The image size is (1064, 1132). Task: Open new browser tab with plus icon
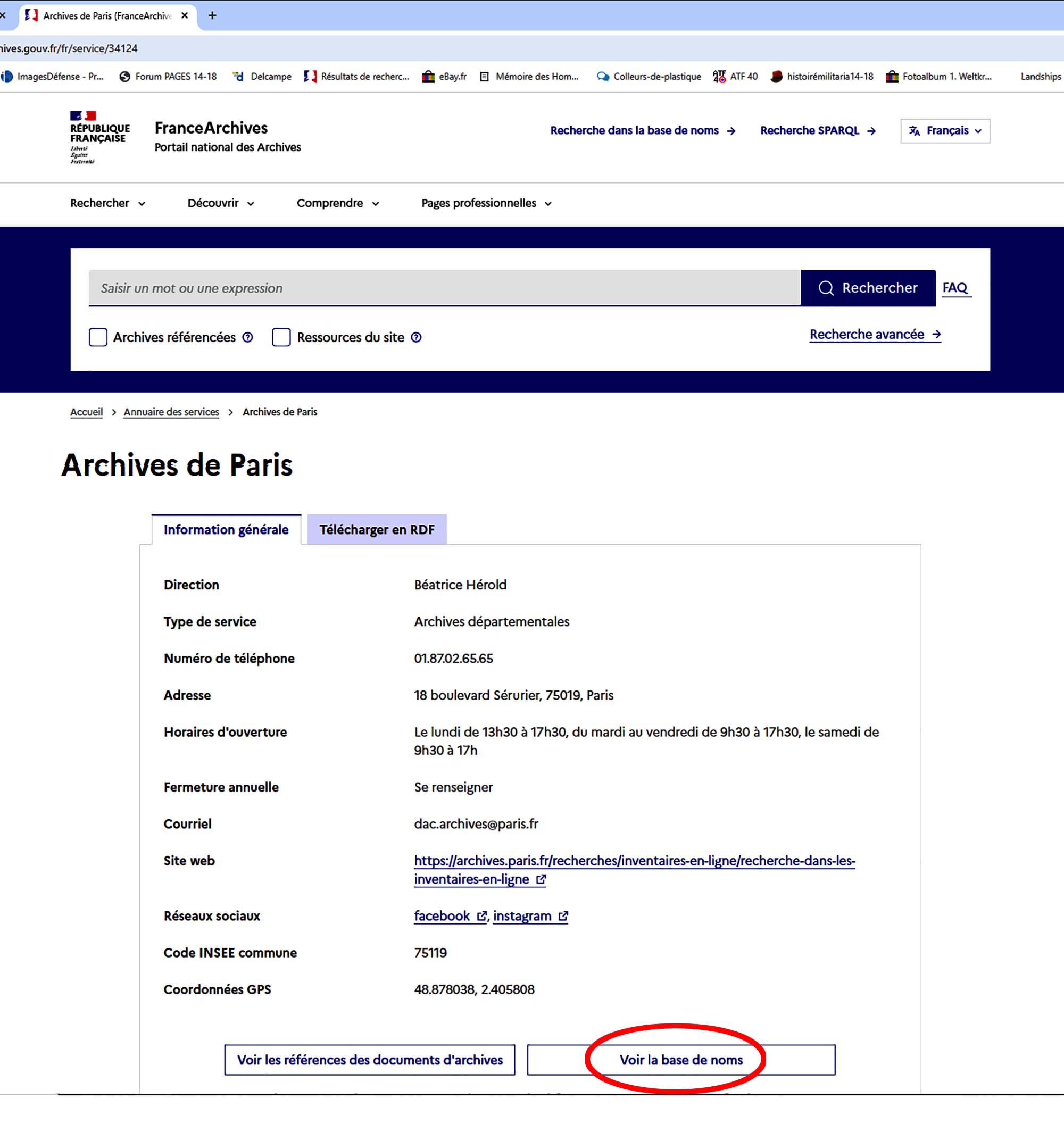click(x=212, y=15)
